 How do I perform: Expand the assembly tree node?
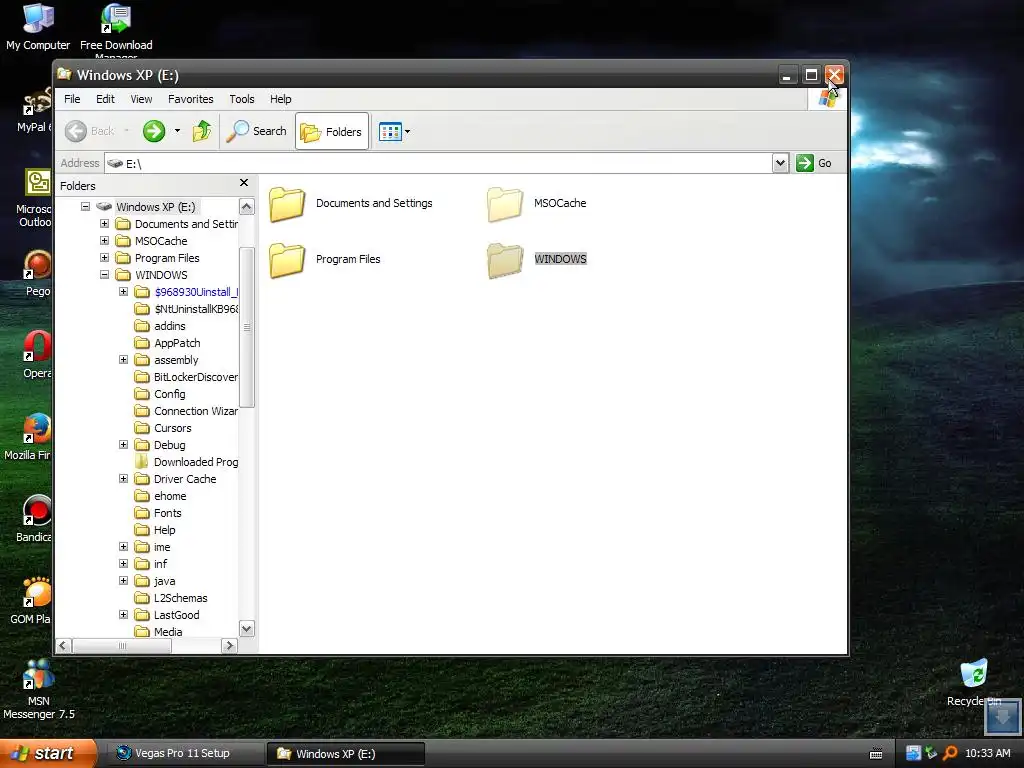point(123,360)
